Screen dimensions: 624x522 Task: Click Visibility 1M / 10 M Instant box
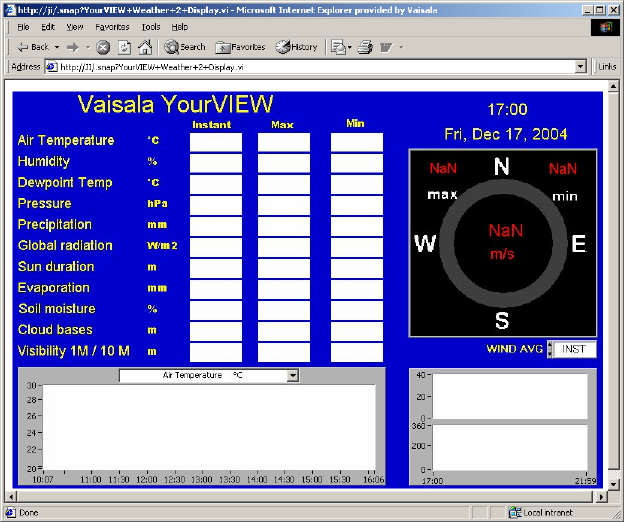pyautogui.click(x=216, y=353)
